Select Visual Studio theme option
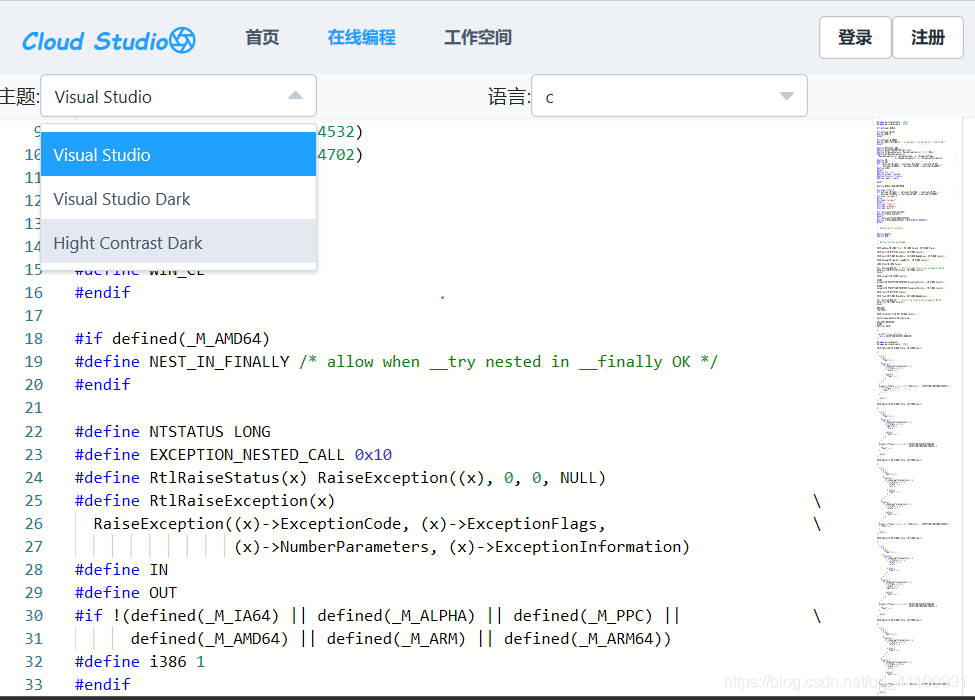975x700 pixels. click(178, 154)
